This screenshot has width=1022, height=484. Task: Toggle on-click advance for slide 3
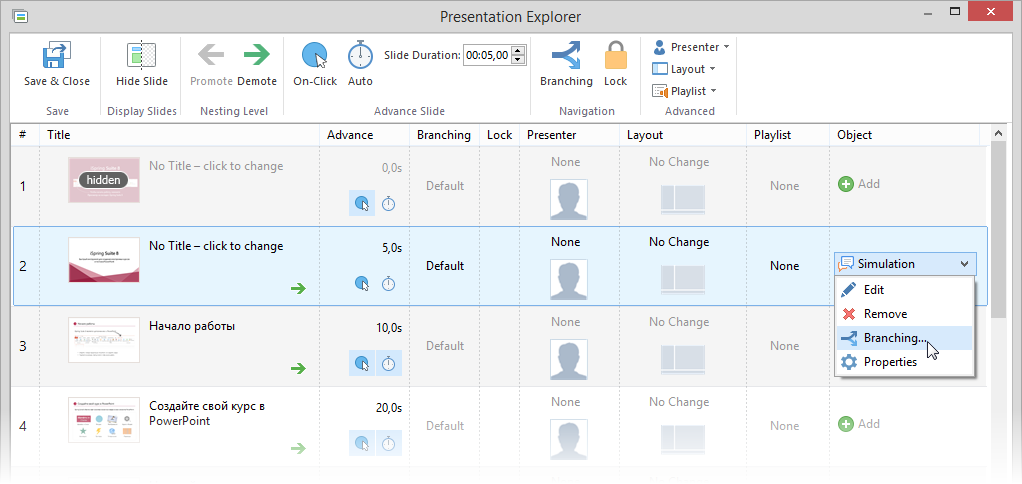tap(362, 364)
